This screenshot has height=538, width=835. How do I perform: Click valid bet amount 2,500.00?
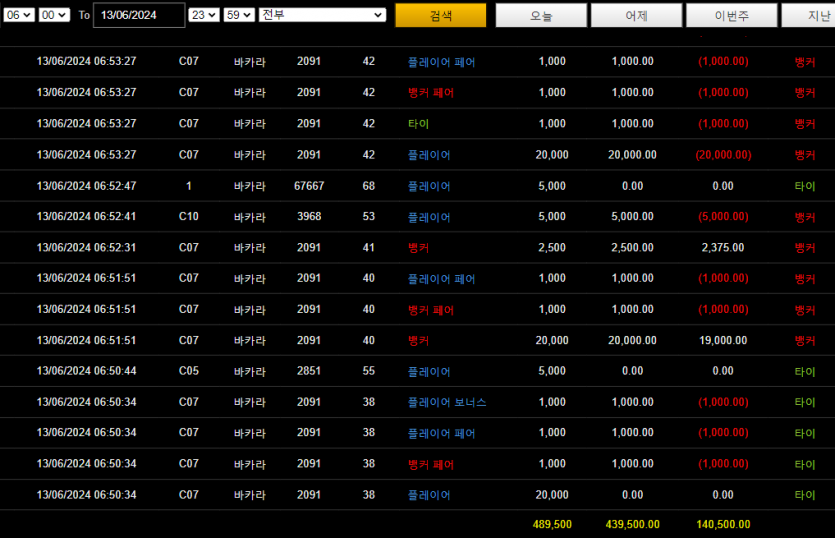pyautogui.click(x=632, y=248)
